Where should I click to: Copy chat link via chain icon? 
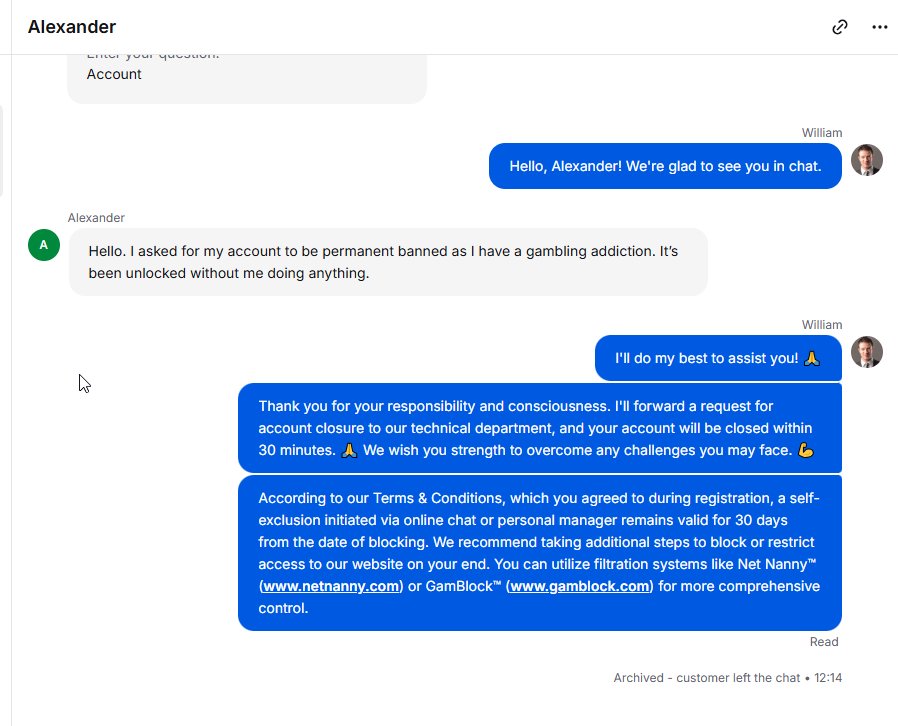pos(840,27)
